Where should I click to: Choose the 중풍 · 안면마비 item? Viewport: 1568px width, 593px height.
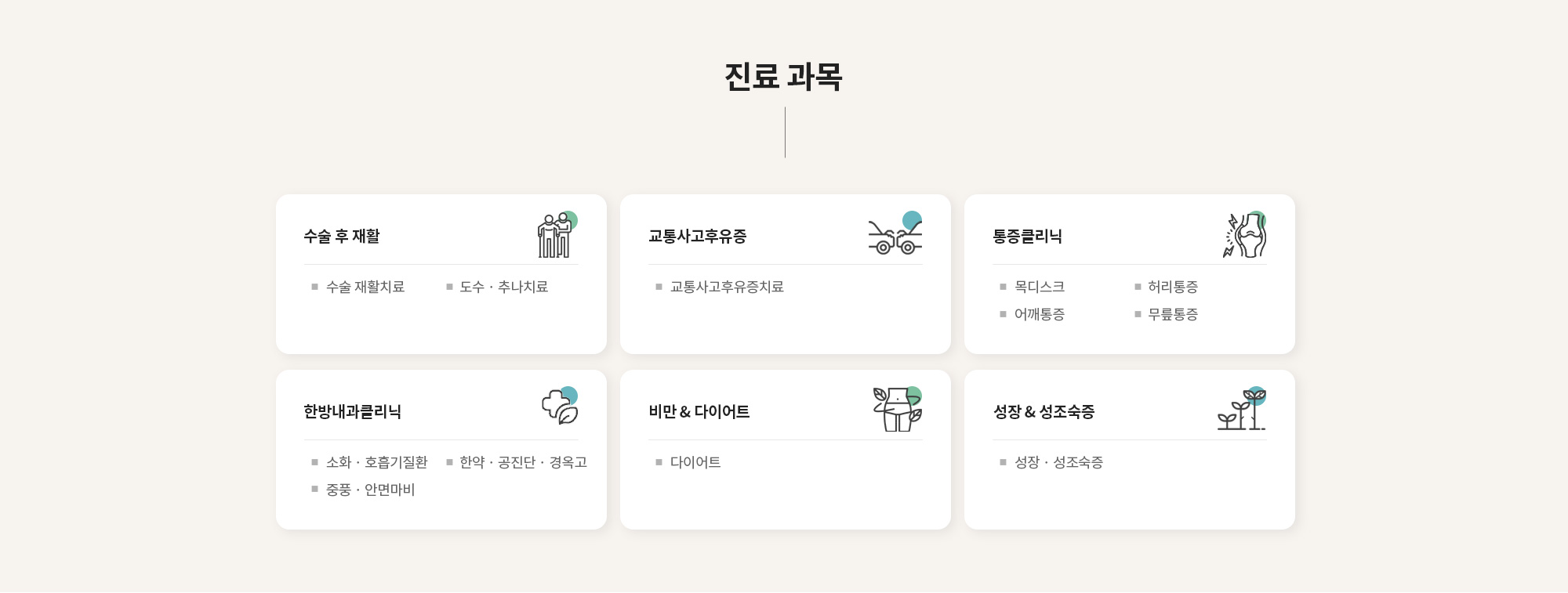[x=370, y=490]
